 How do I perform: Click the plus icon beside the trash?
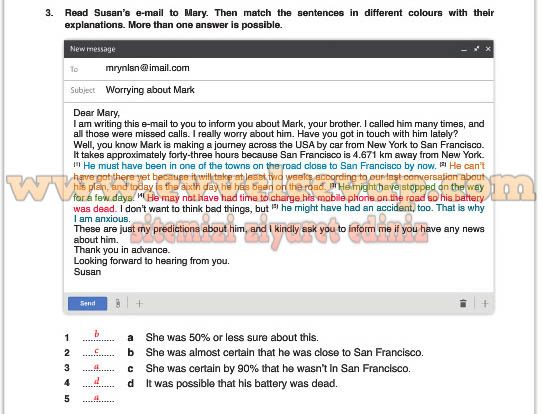485,303
